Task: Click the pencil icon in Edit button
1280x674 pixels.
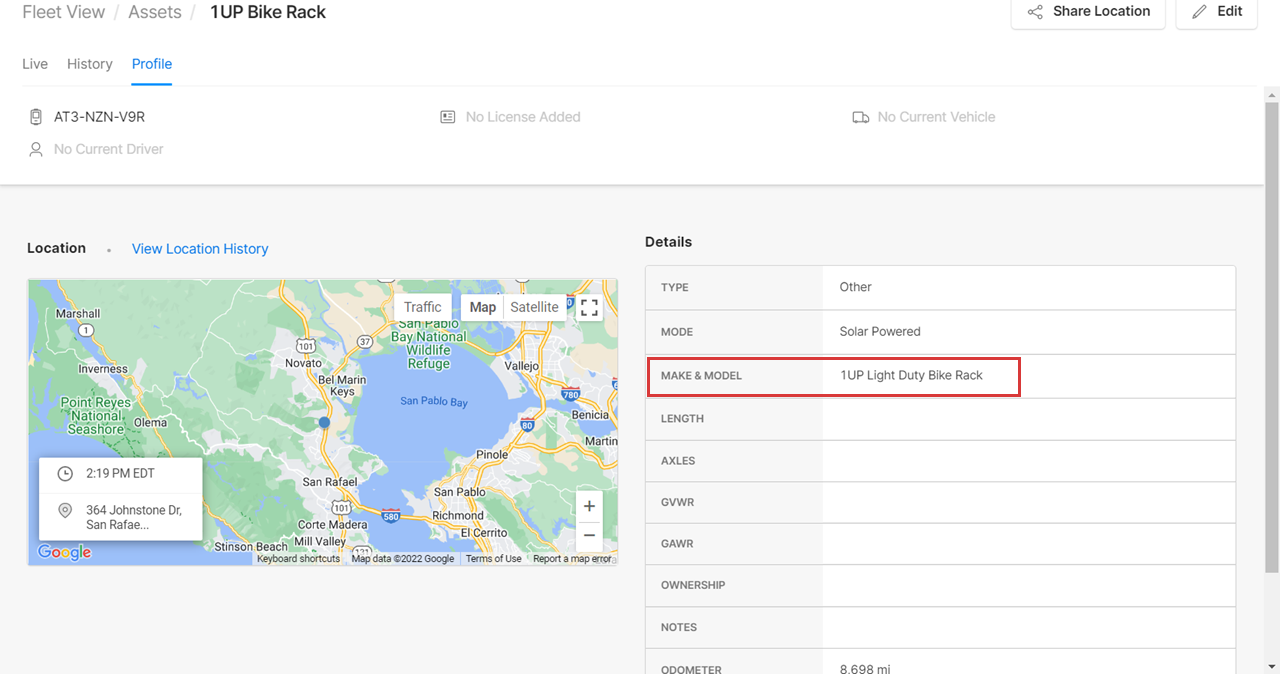Action: (x=1200, y=12)
